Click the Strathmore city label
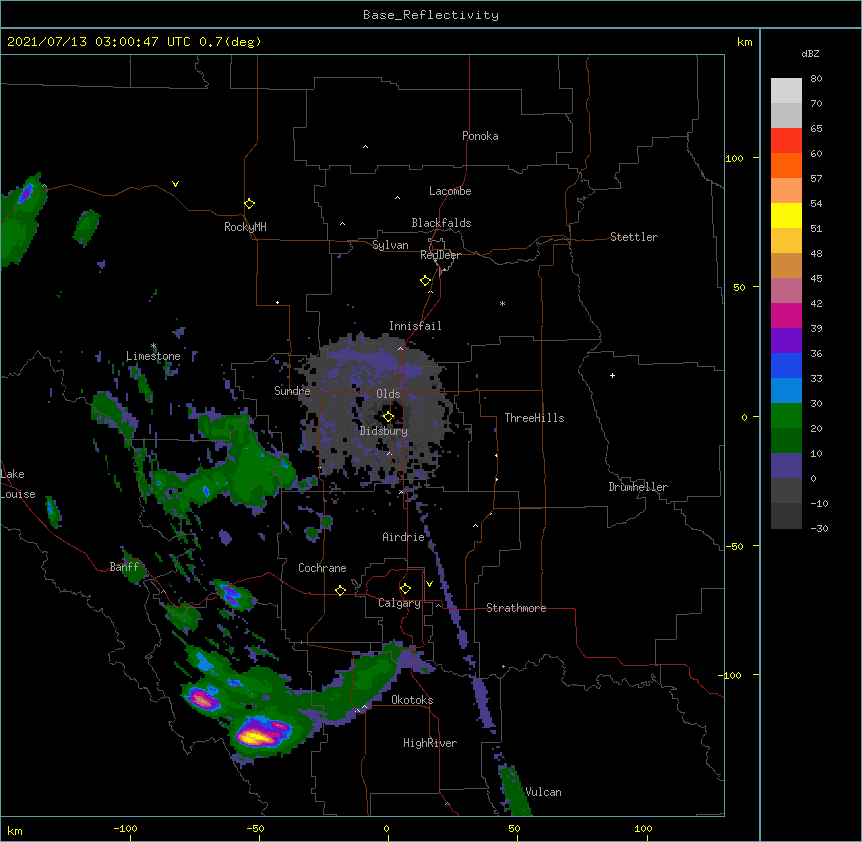 516,608
